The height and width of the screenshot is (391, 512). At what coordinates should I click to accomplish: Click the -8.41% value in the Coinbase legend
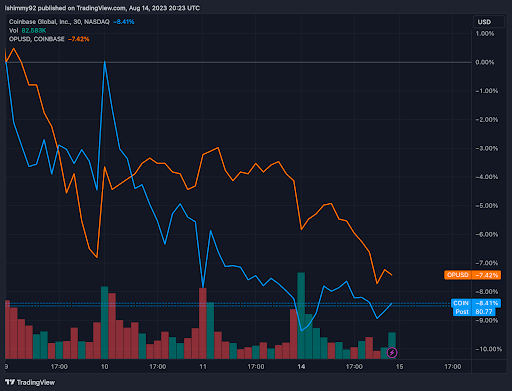(x=124, y=22)
